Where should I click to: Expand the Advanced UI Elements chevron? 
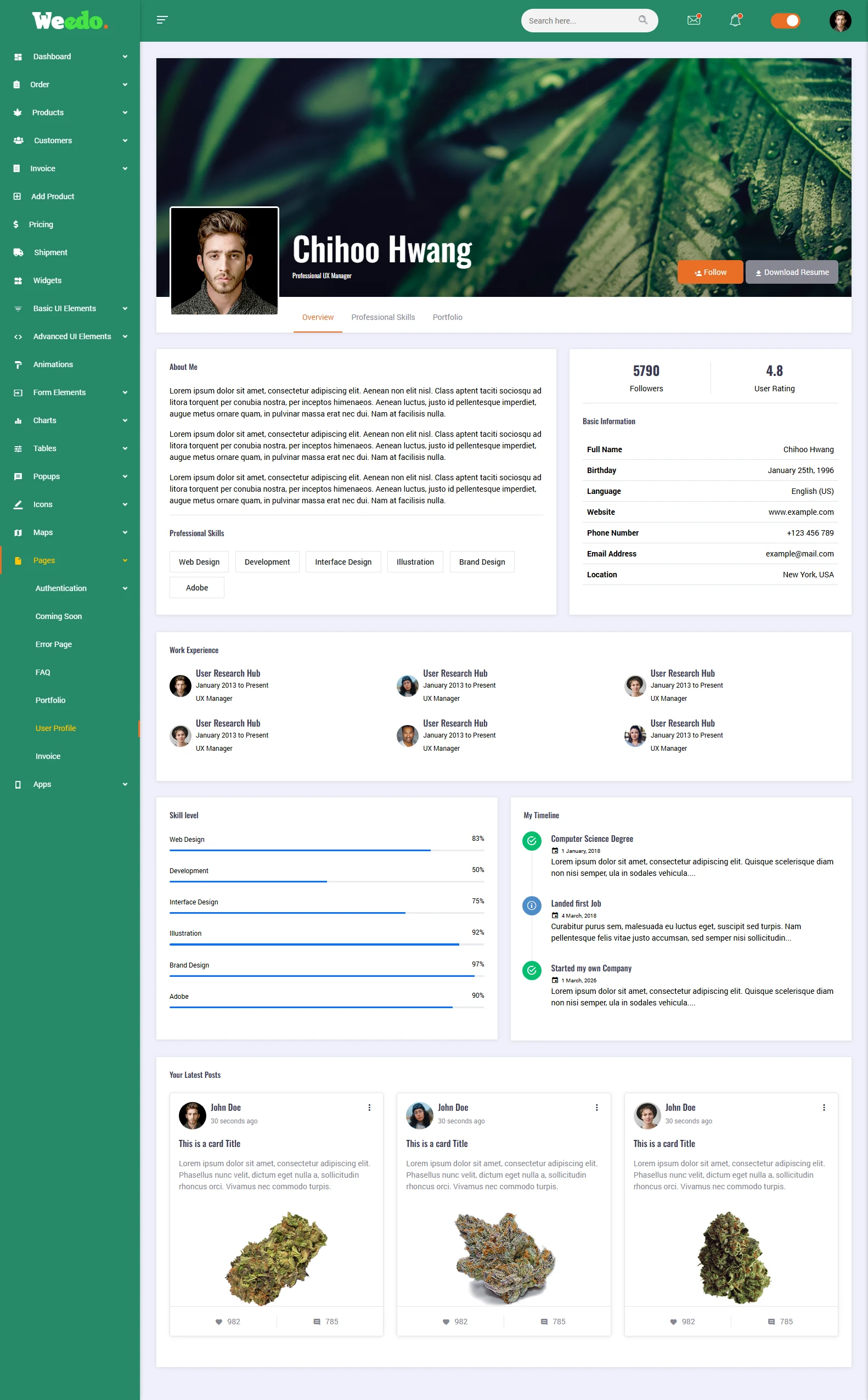[125, 336]
